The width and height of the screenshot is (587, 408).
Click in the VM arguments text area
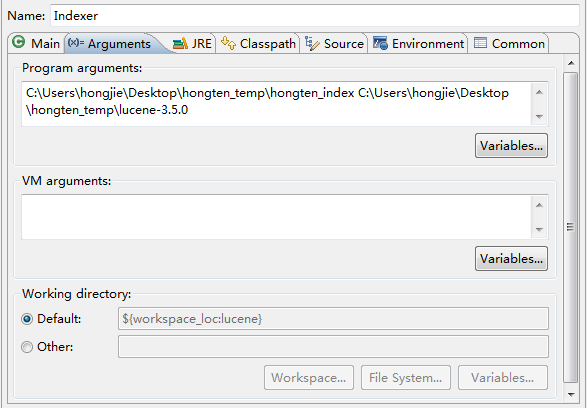(x=276, y=217)
